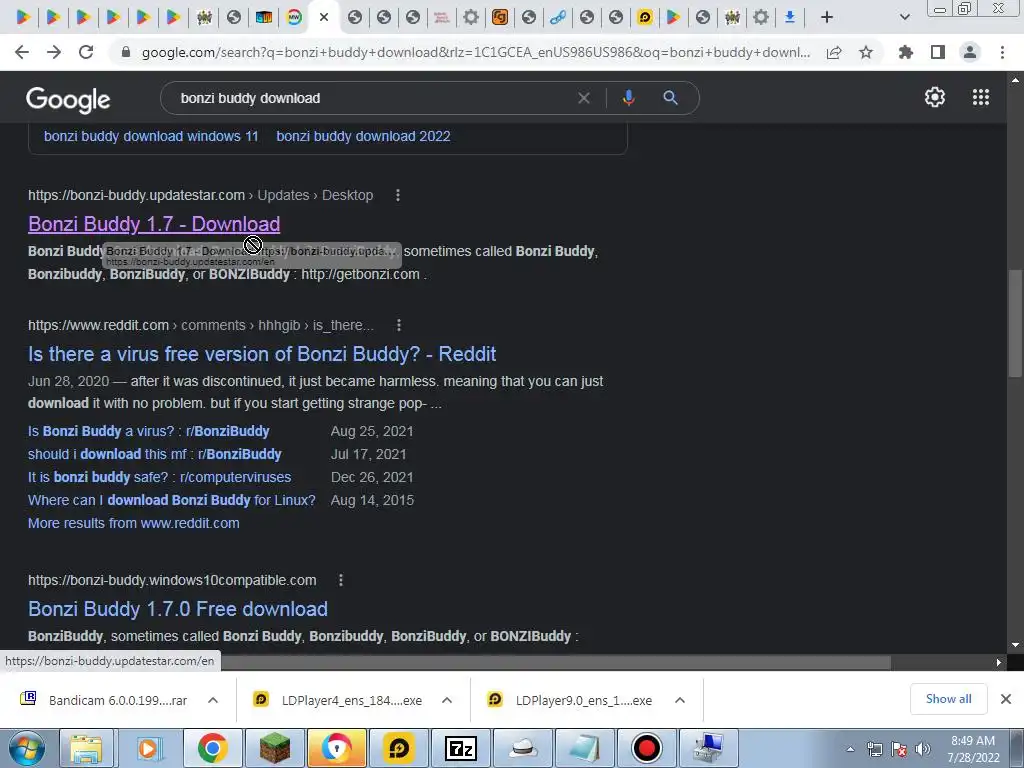
Task: Expand the tab search dropdown arrow
Action: [904, 17]
